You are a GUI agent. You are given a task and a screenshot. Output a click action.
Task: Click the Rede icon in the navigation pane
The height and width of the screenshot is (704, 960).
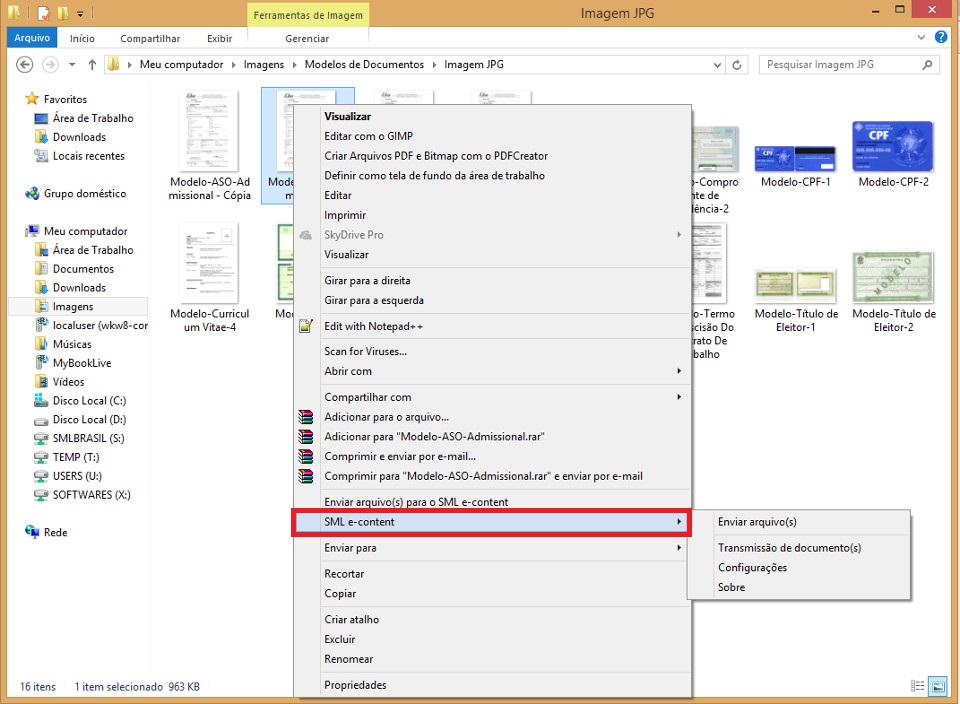[47, 533]
